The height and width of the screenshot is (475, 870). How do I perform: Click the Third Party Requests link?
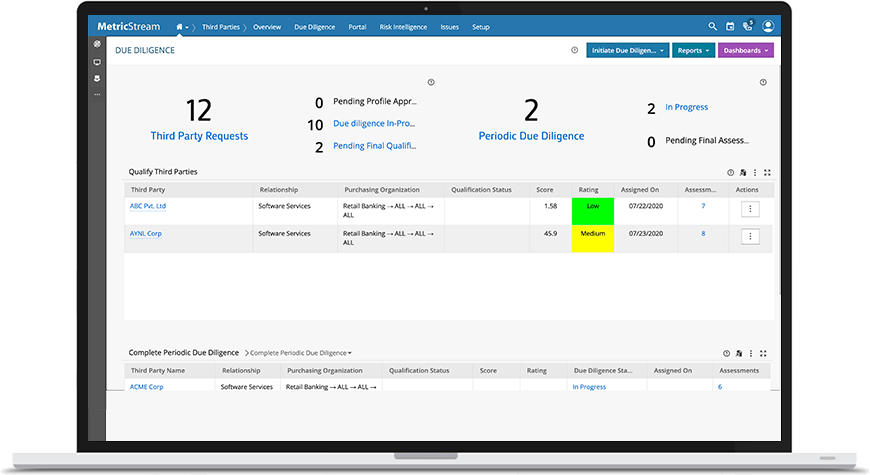[199, 136]
